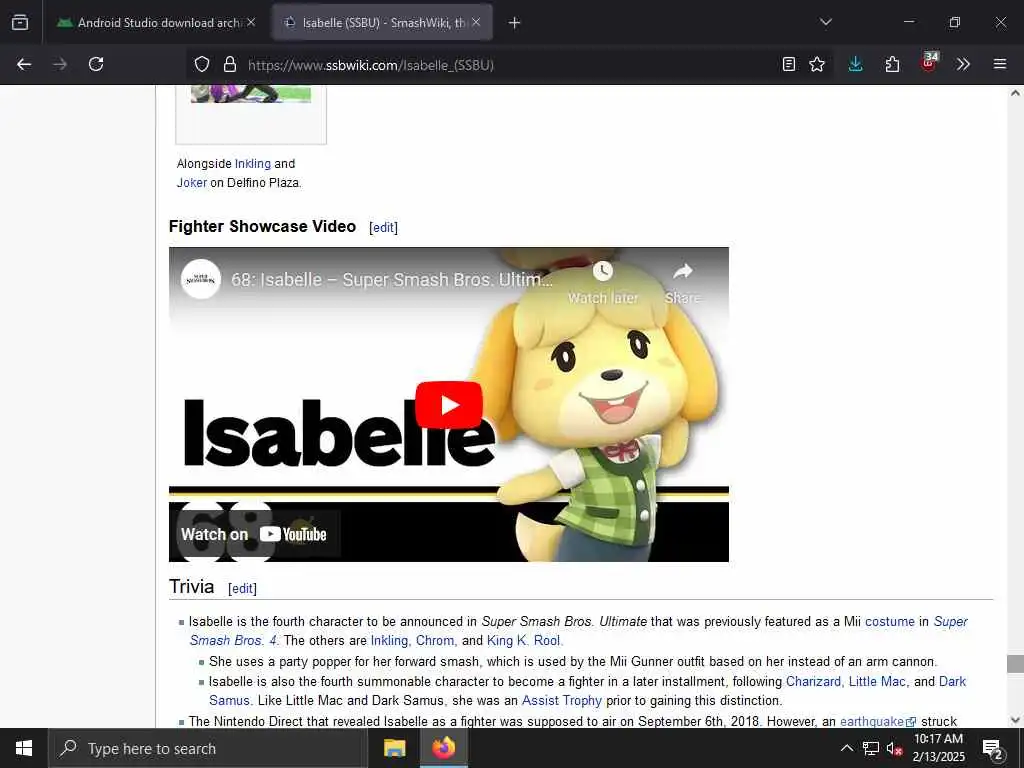The height and width of the screenshot is (768, 1024).
Task: Show hidden system tray icons
Action: (846, 748)
